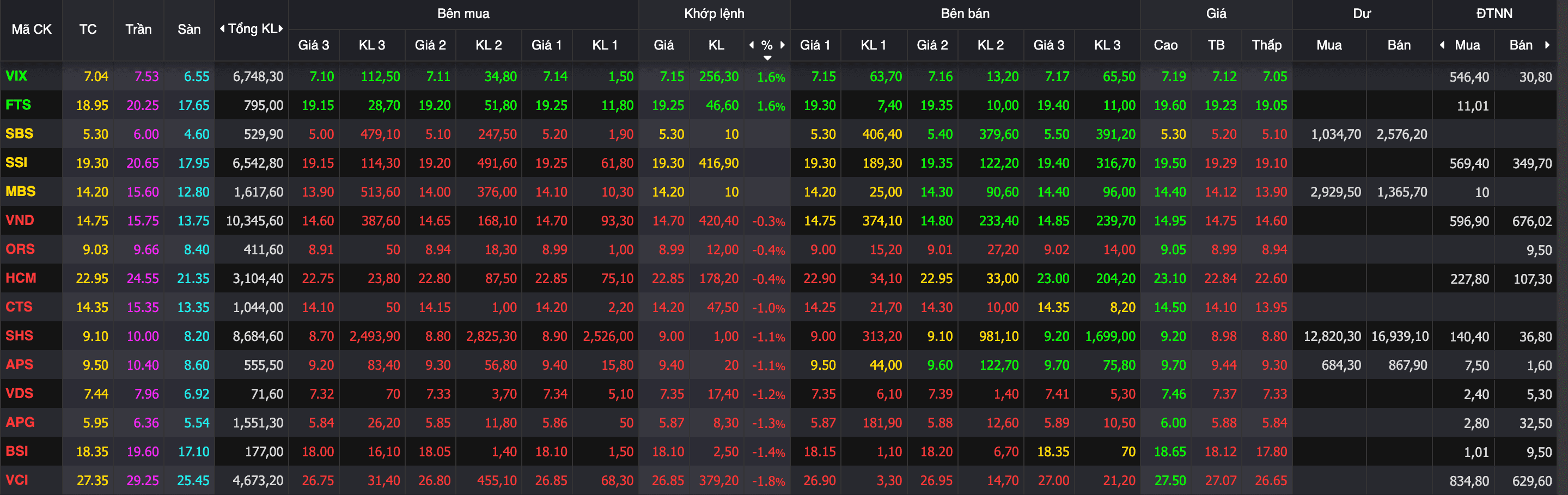Select SHS buy-side KL 2 value 2,825,30
Viewport: 1568px width, 495px height.
pyautogui.click(x=491, y=336)
